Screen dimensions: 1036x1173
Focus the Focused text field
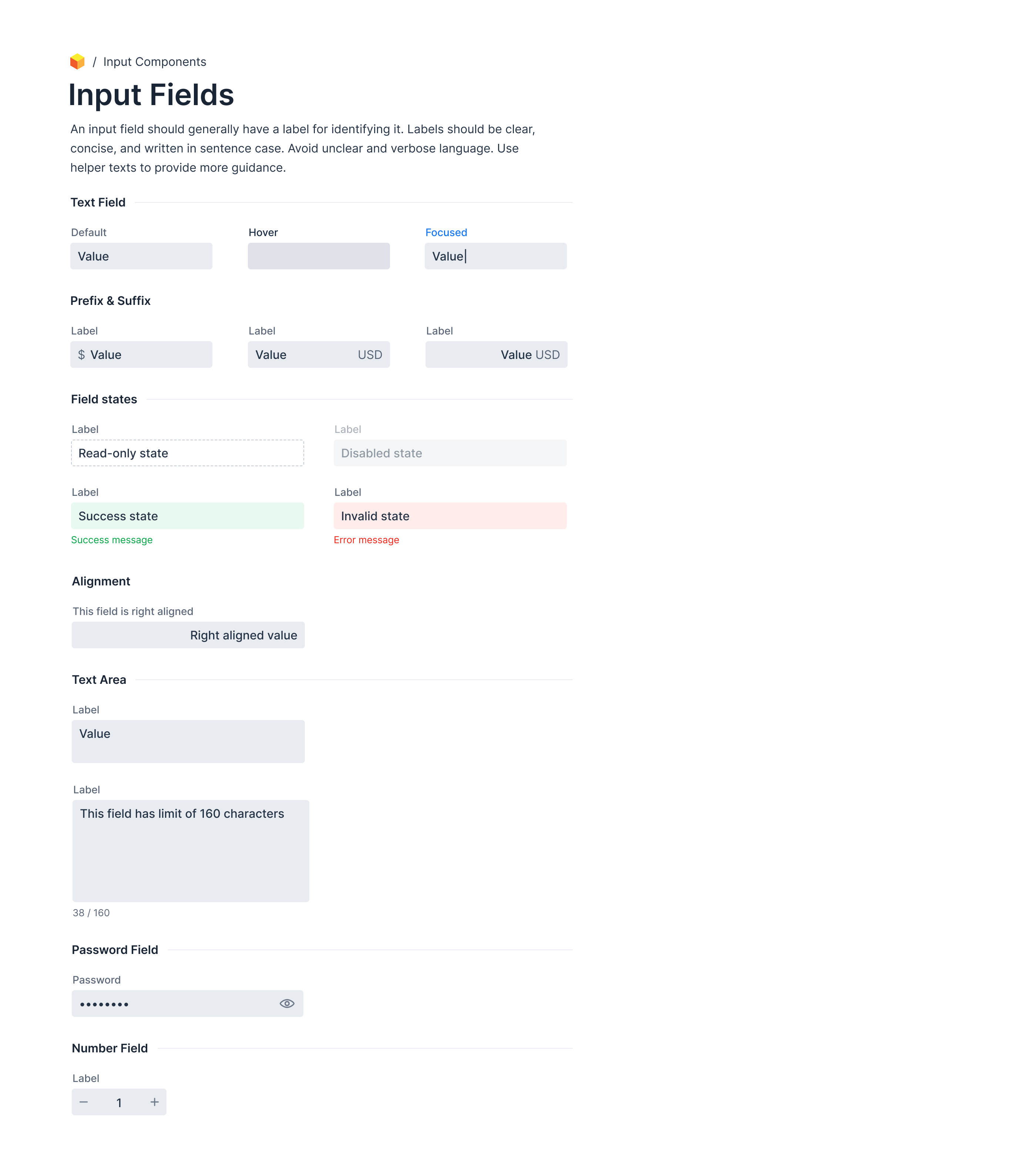(495, 256)
